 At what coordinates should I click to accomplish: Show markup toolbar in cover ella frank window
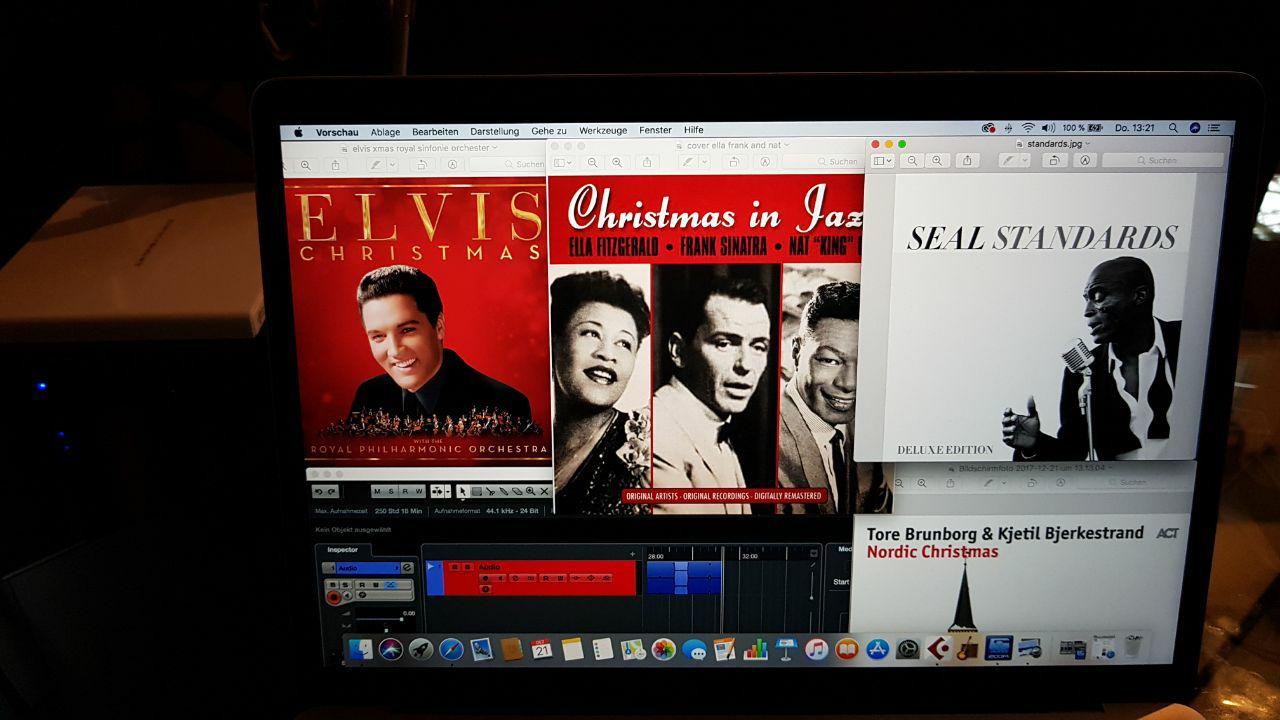click(764, 162)
